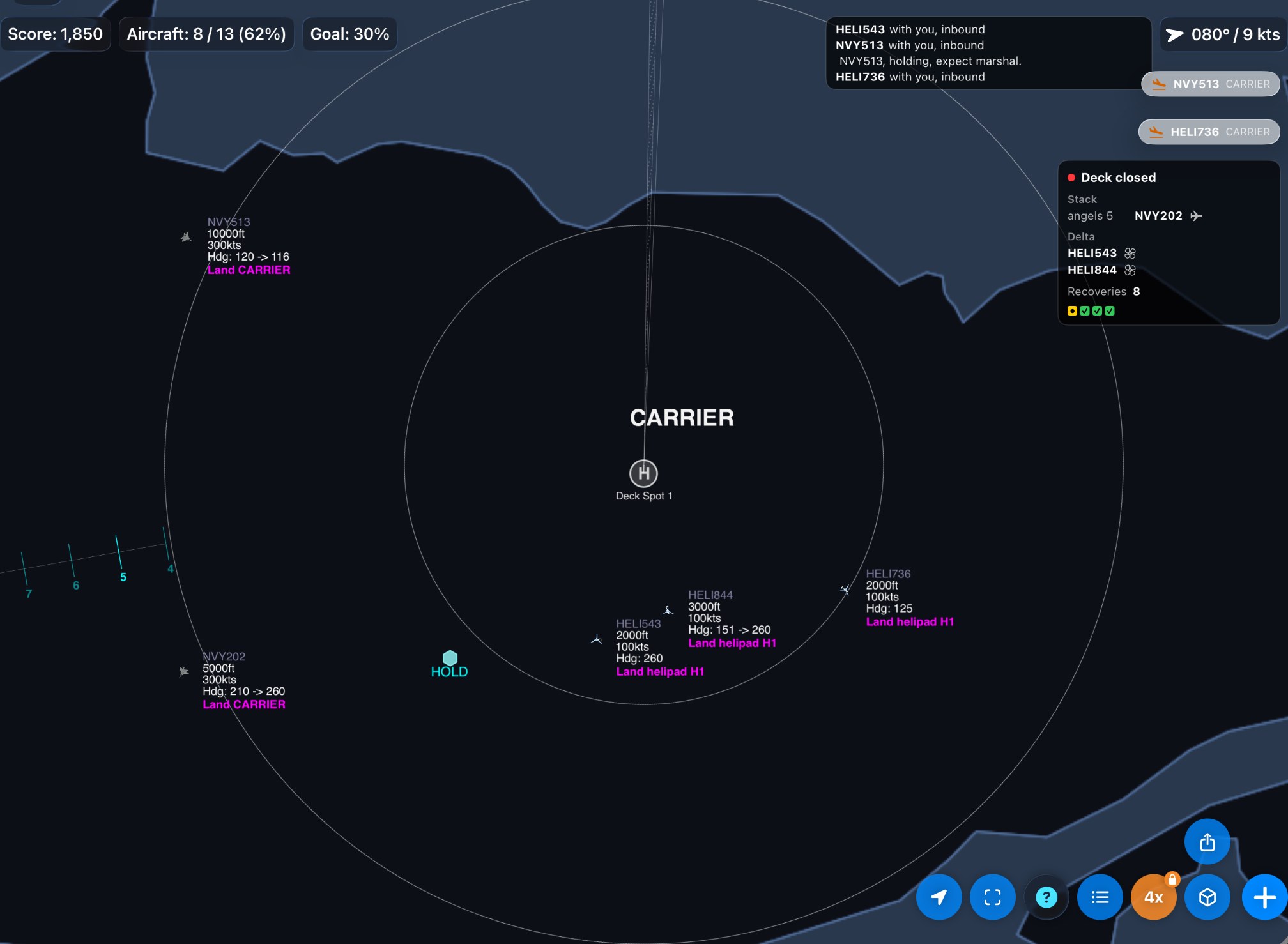
Task: Click approach distance marker 5
Action: pyautogui.click(x=123, y=577)
